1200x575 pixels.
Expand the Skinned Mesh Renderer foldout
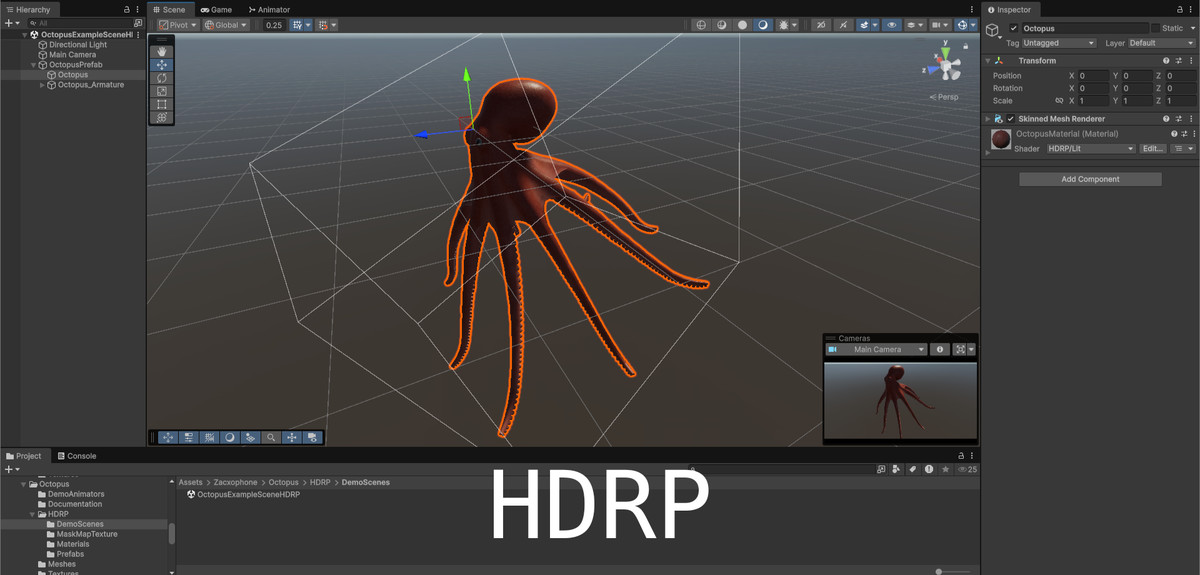[986, 119]
